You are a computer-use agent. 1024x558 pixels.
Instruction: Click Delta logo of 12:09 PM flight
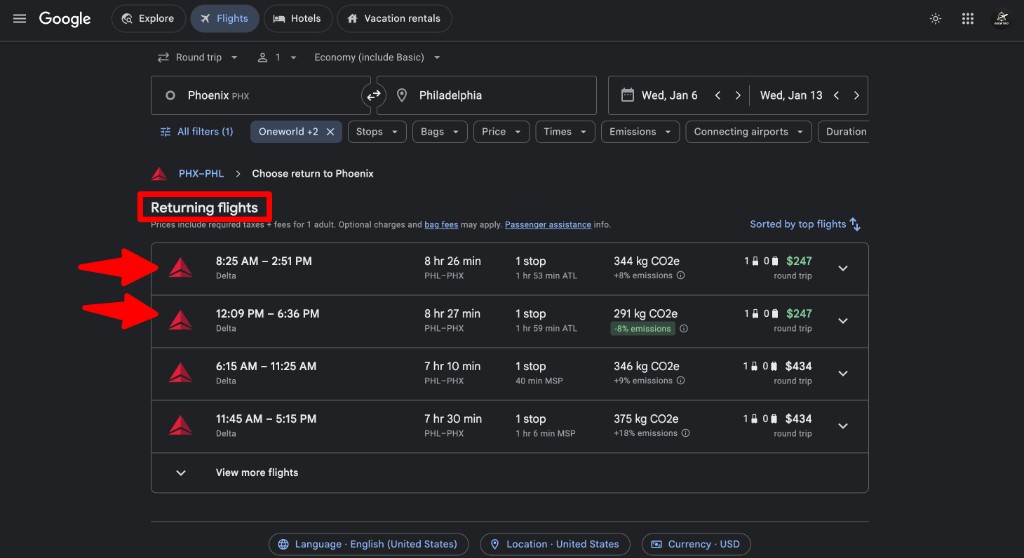(180, 320)
